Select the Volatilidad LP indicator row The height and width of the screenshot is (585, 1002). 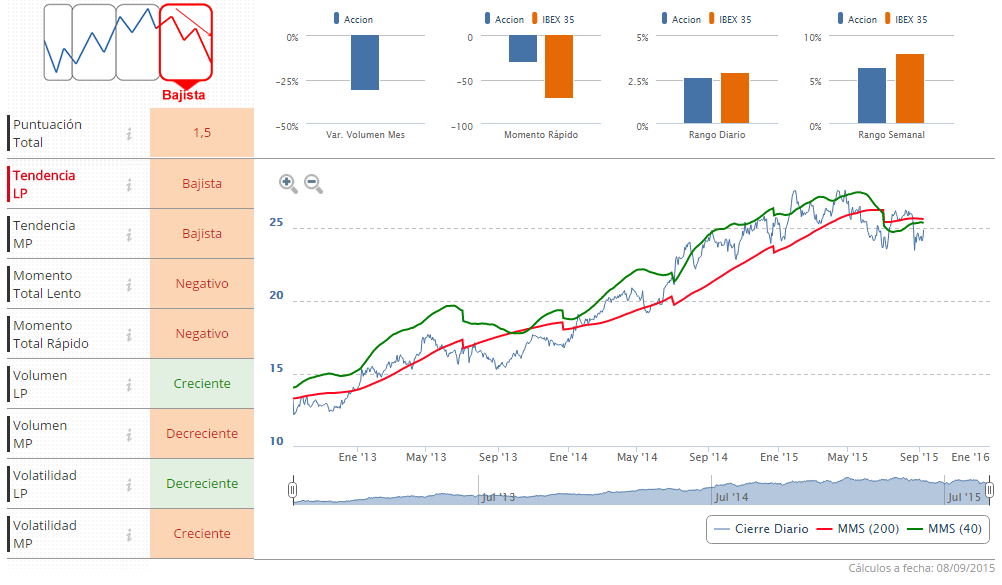tap(58, 484)
